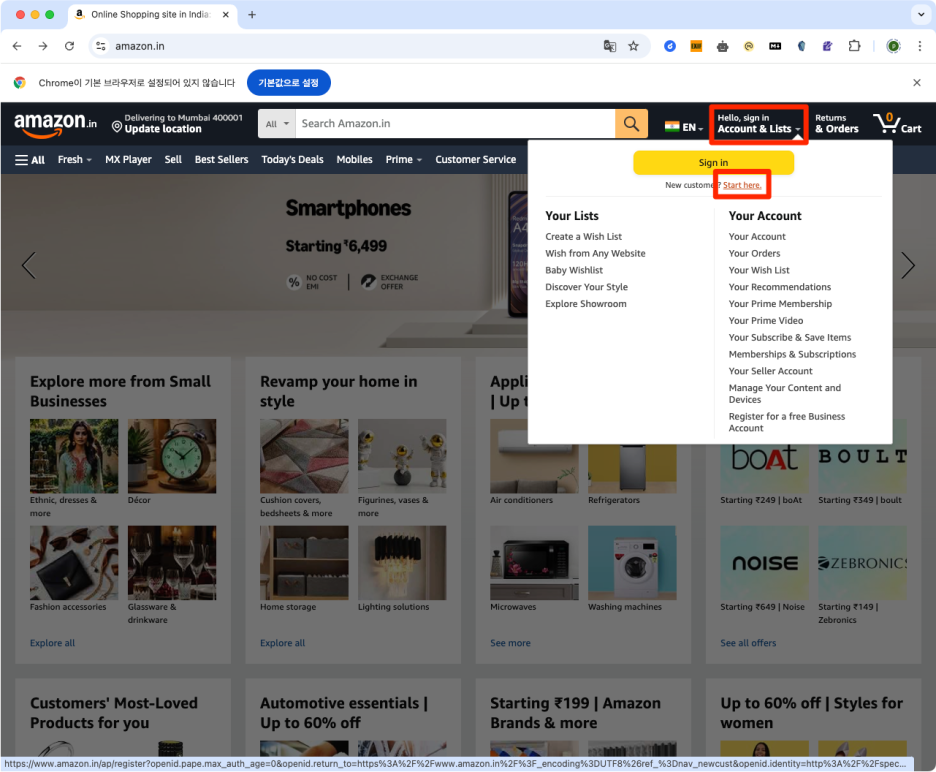This screenshot has width=936, height=772.
Task: Open Your Prime Video link
Action: click(x=765, y=320)
